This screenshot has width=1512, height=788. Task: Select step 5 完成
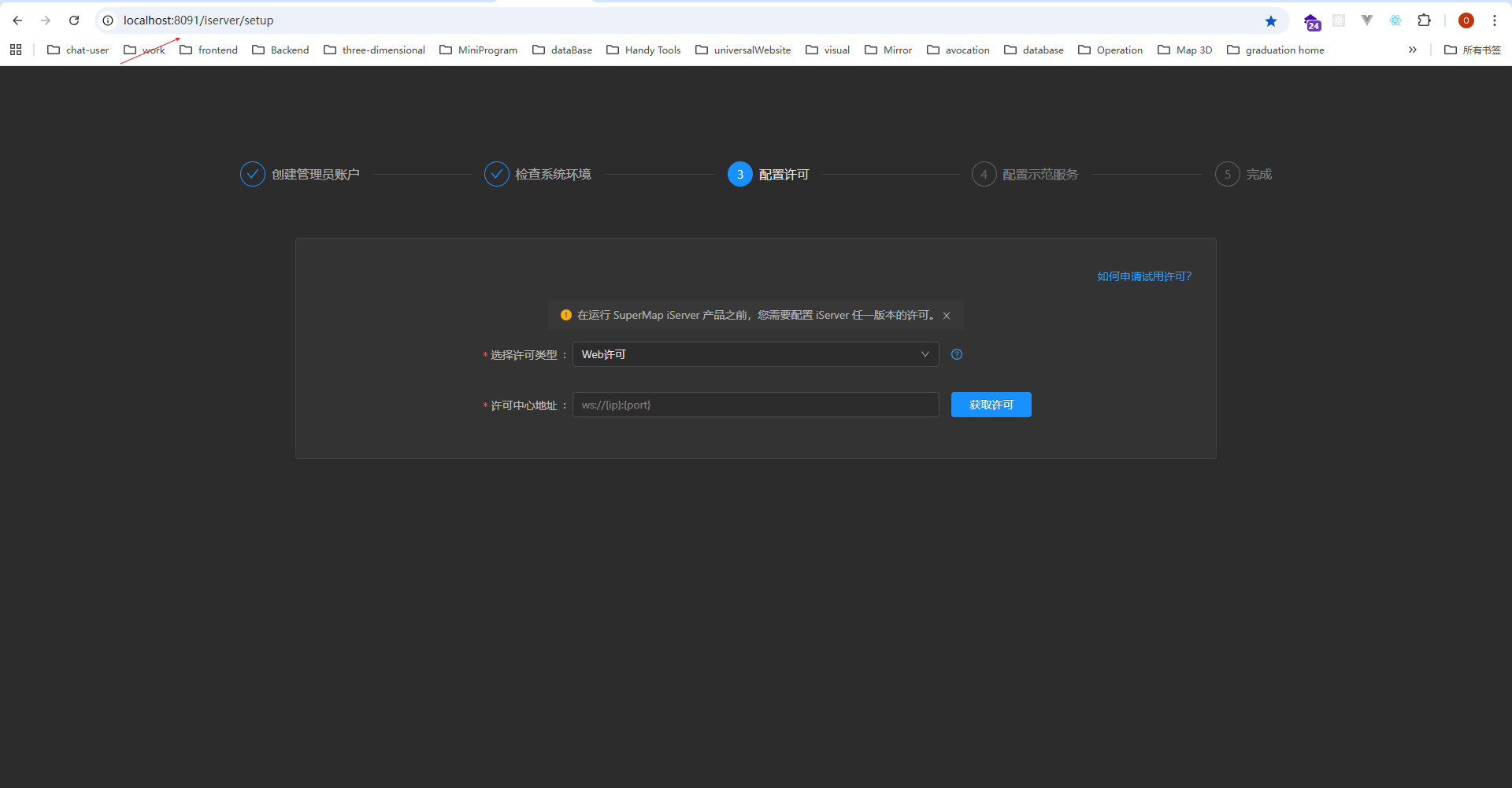click(1243, 174)
